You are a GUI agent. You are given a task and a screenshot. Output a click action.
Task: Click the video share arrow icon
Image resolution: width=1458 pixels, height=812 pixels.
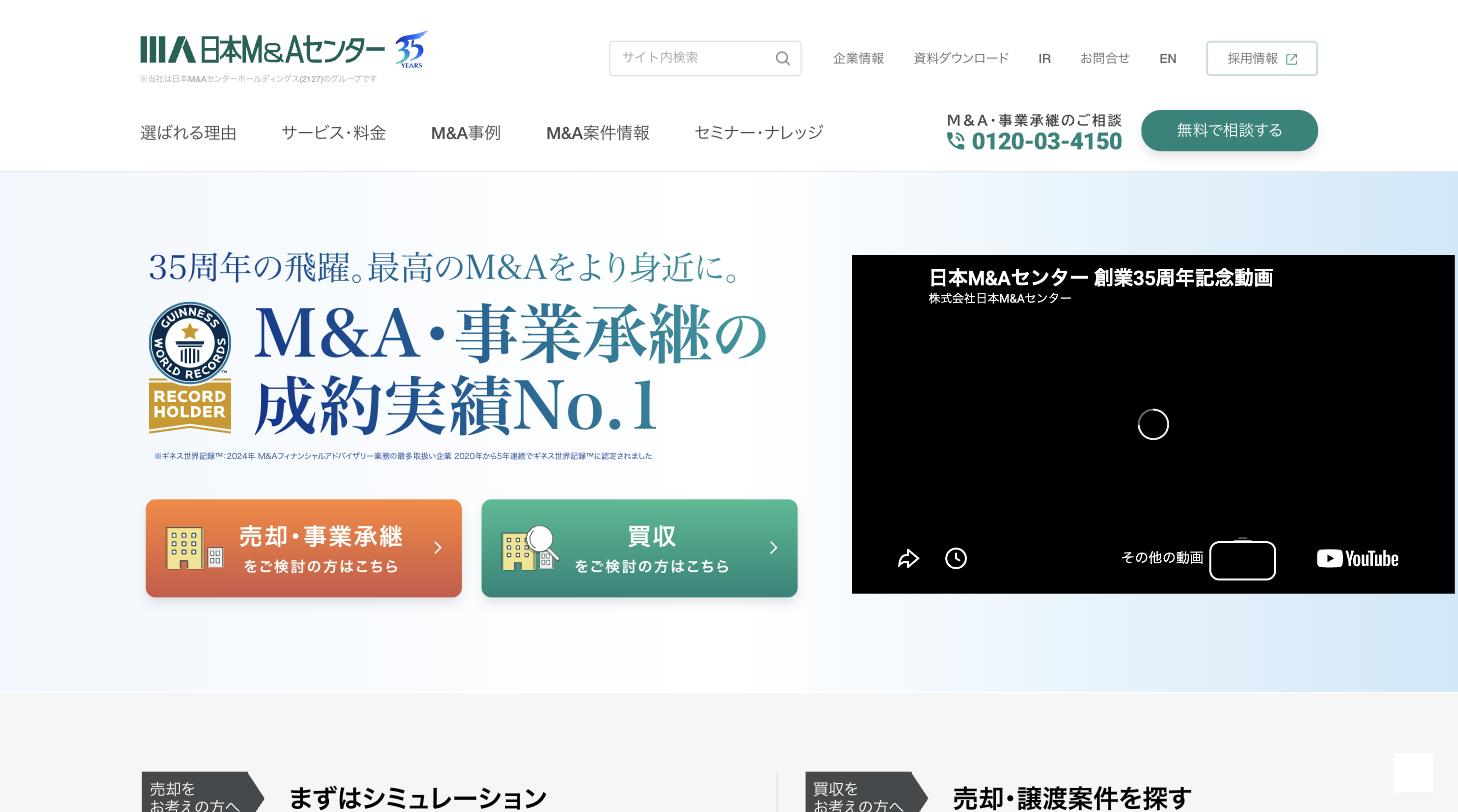pyautogui.click(x=908, y=558)
